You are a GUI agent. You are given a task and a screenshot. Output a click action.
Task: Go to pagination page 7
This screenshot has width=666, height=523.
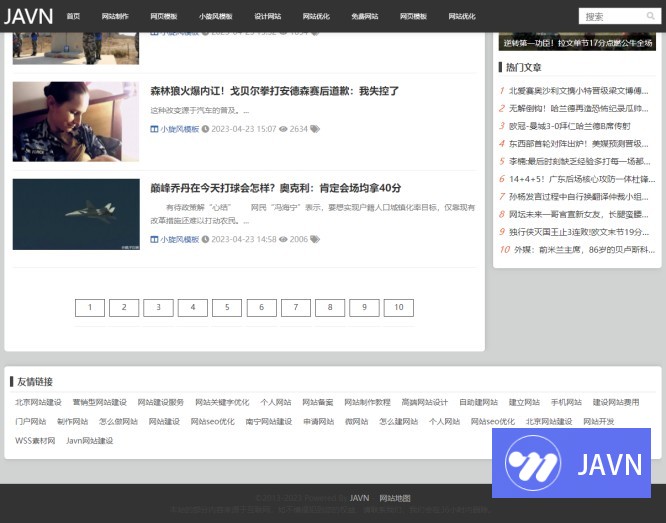coord(296,308)
